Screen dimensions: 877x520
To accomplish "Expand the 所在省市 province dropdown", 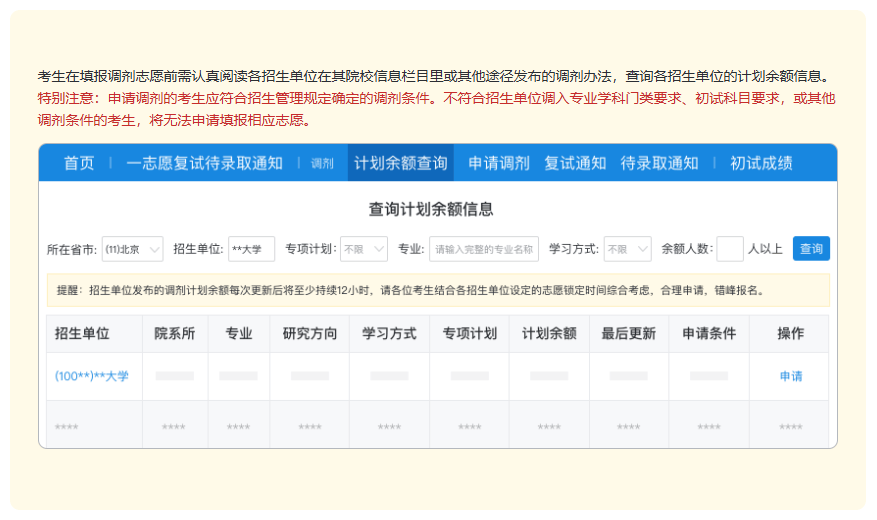I will [132, 249].
